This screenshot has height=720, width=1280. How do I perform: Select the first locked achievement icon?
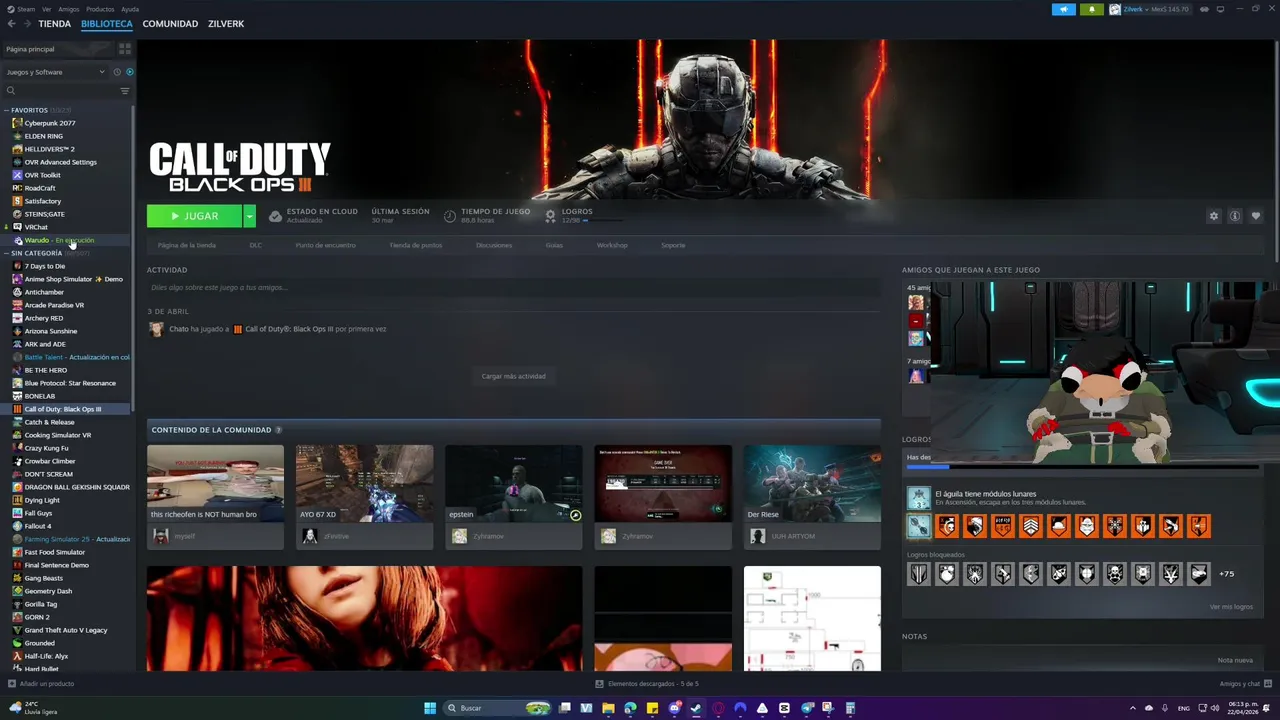[x=919, y=574]
